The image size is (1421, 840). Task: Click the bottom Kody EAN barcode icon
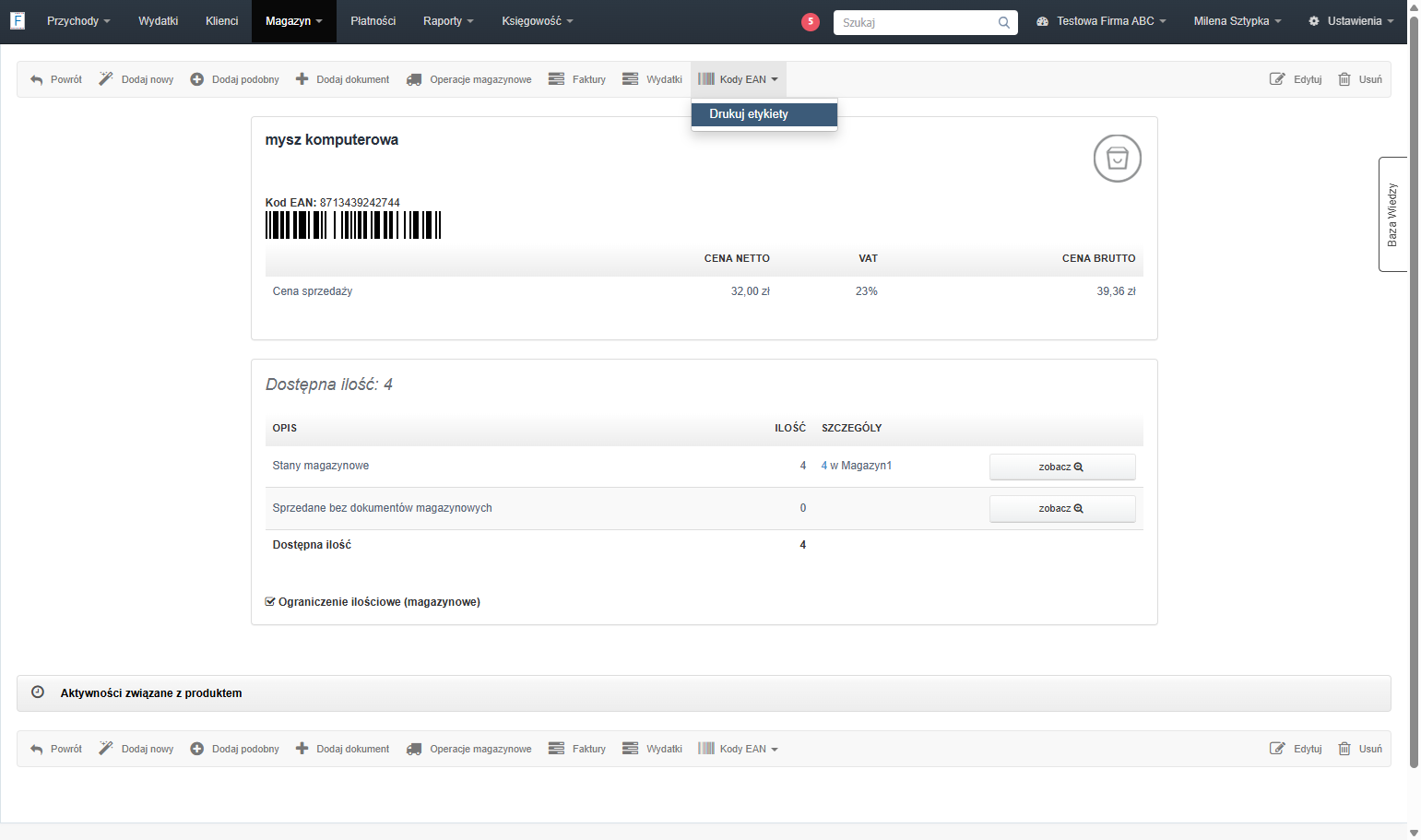[706, 749]
